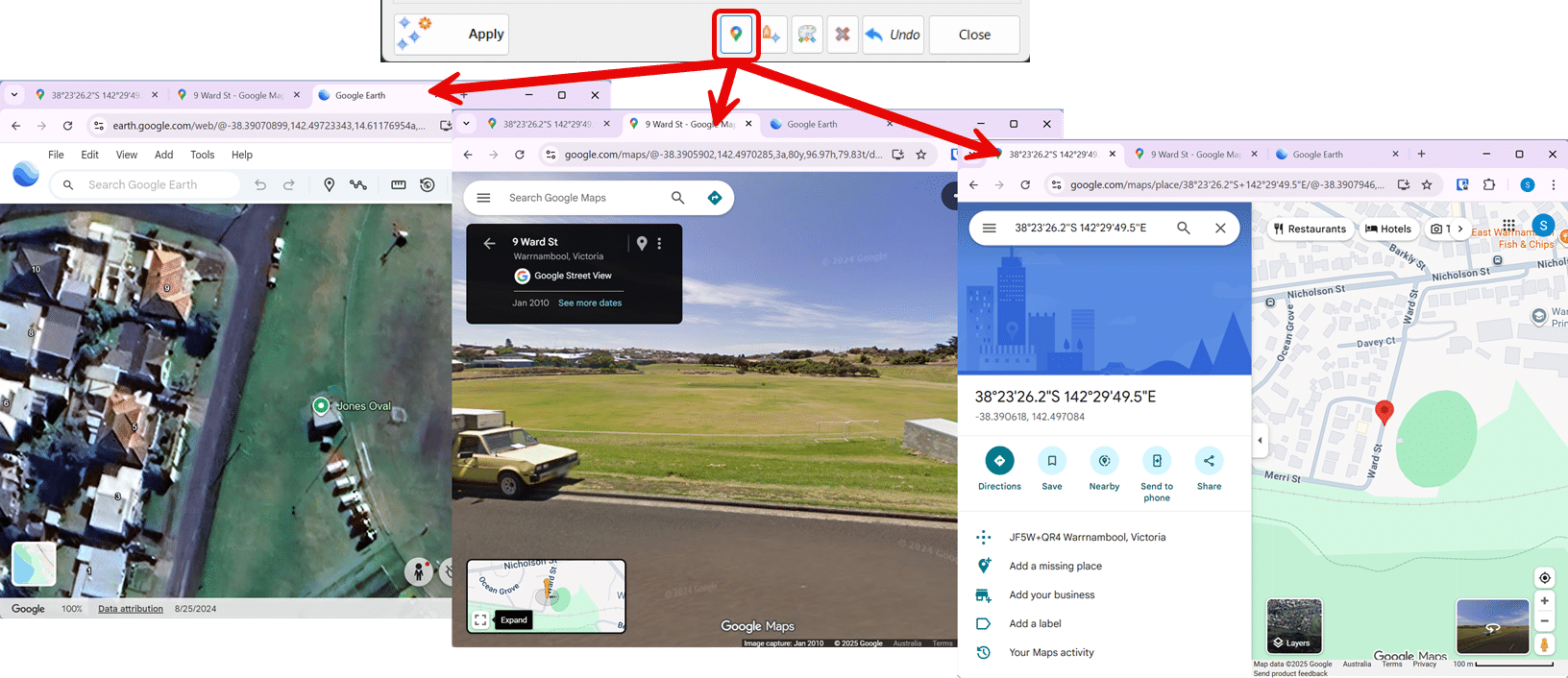The height and width of the screenshot is (678, 1568).
Task: Switch to 9 Ward St tab in left window
Action: (x=238, y=95)
